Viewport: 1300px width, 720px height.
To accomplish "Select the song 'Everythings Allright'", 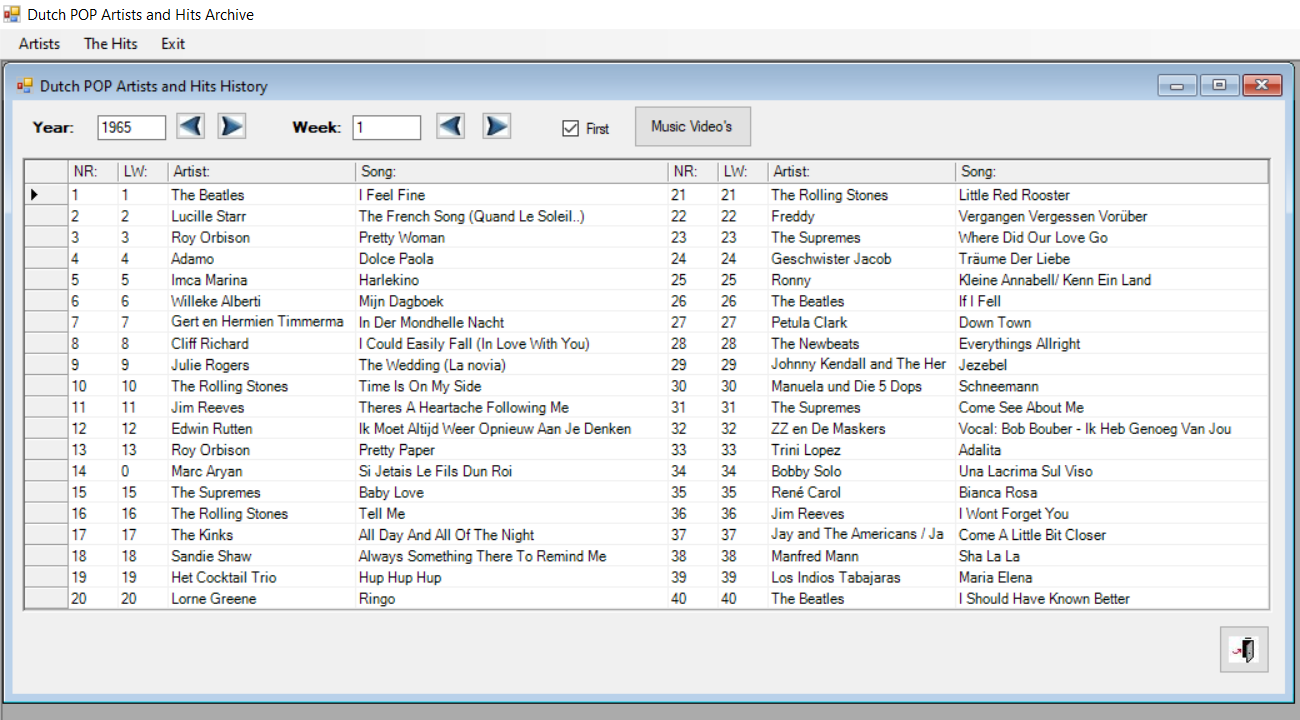I will click(1111, 344).
